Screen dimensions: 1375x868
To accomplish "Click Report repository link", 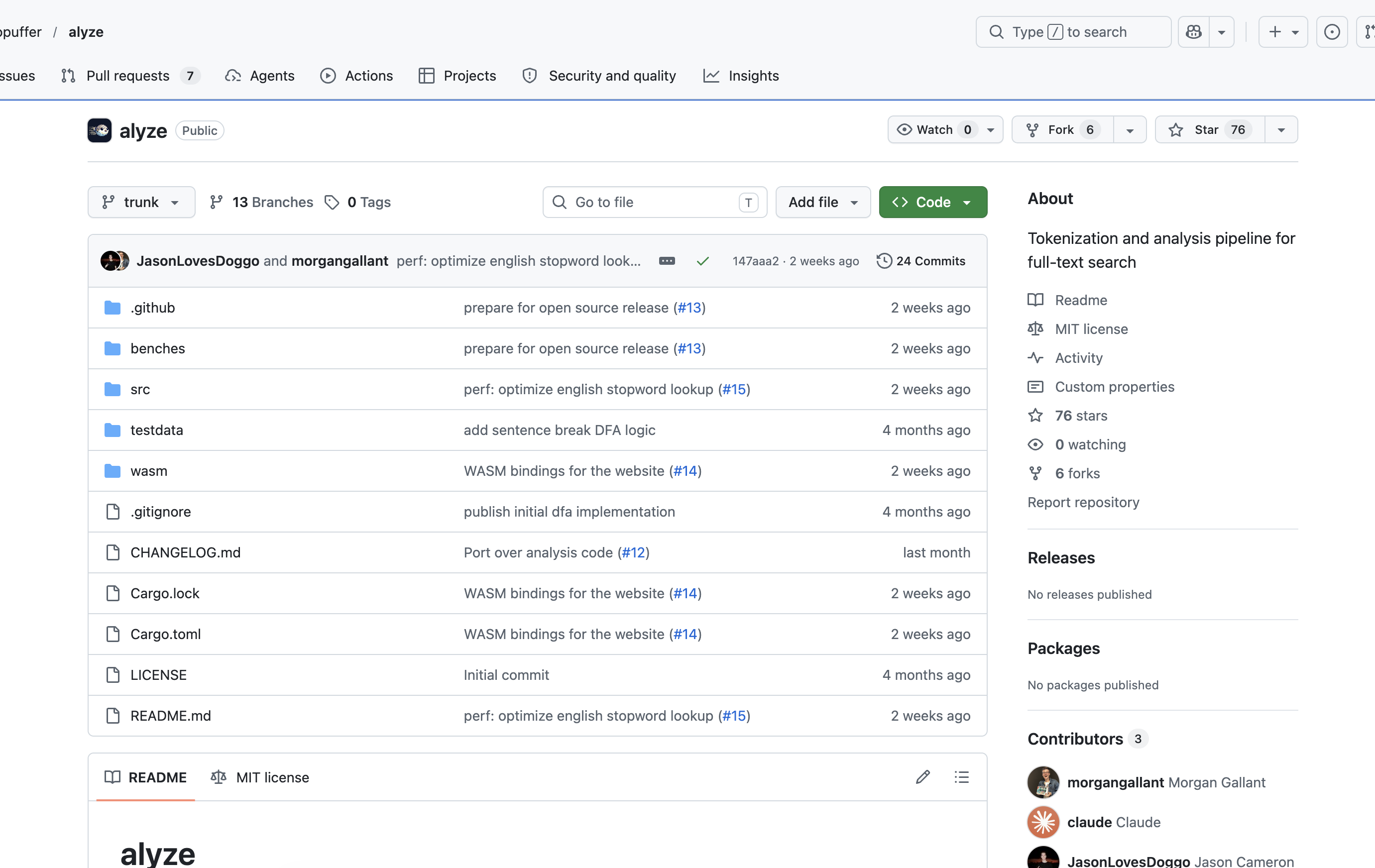I will coord(1083,502).
